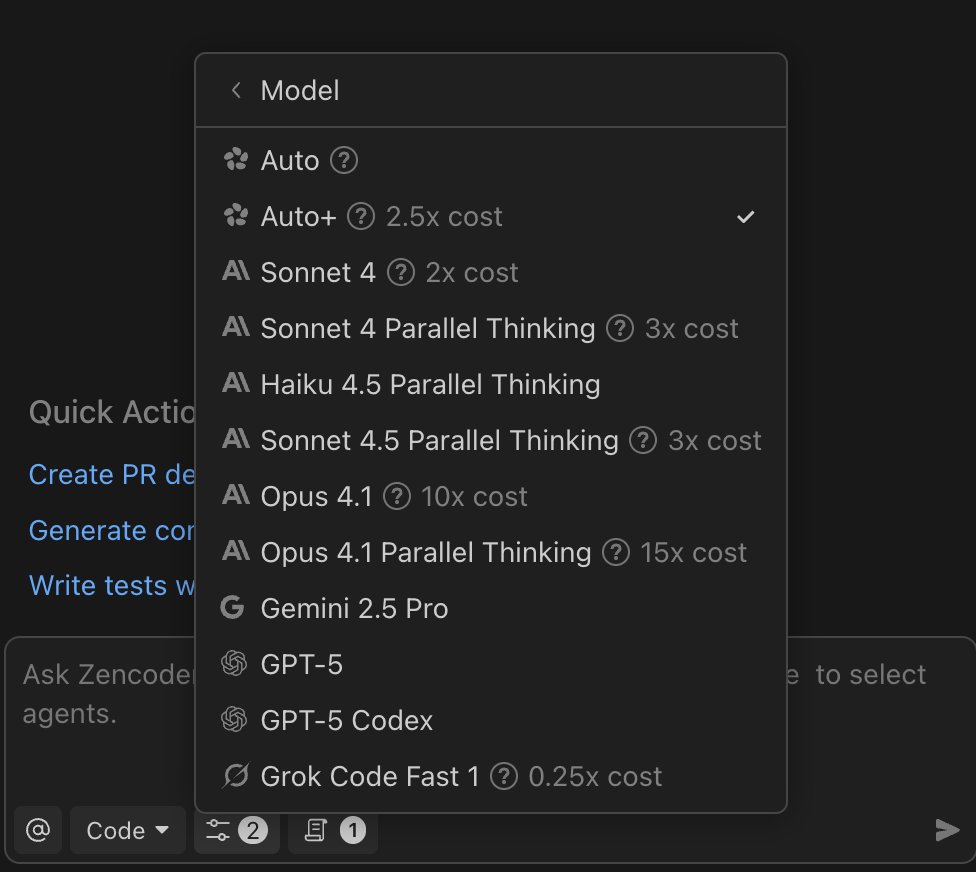The height and width of the screenshot is (872, 976).
Task: Open the @ mention picker
Action: tap(38, 829)
